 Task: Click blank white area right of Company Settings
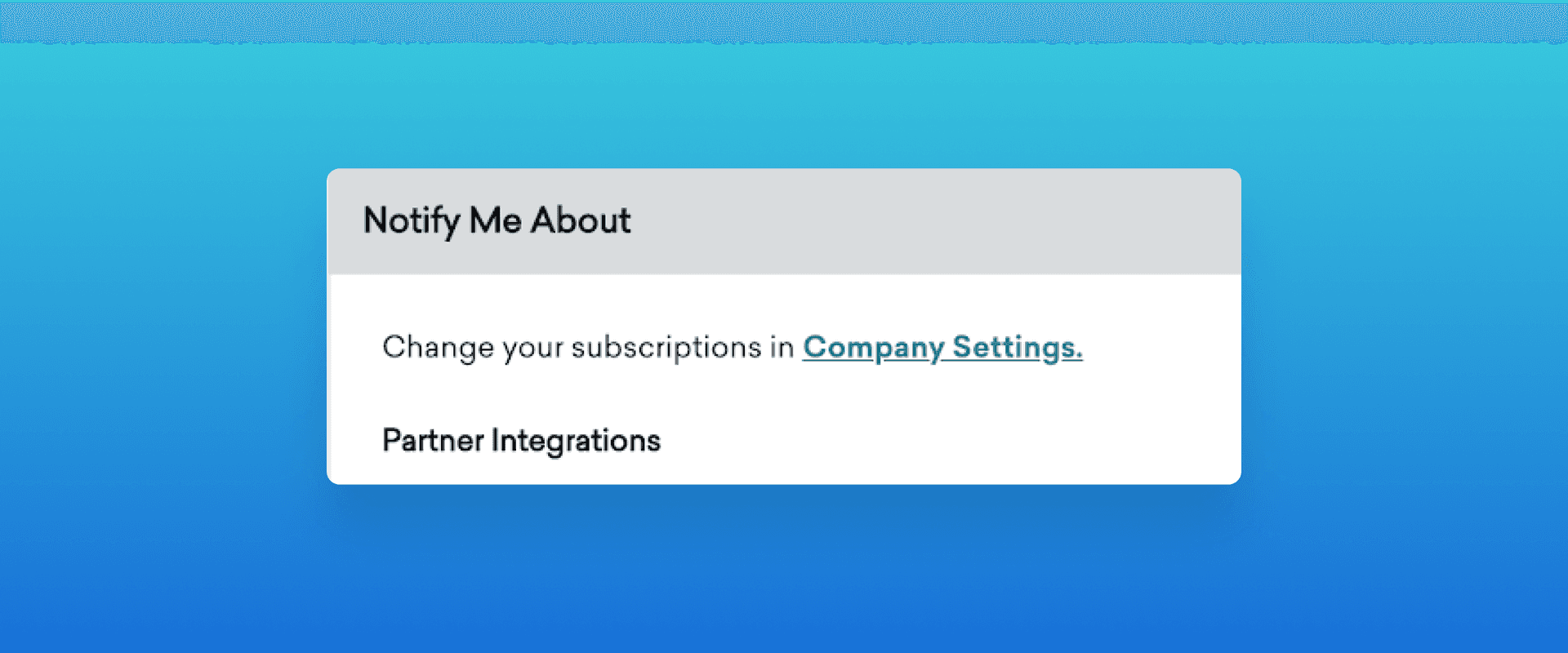point(1160,348)
